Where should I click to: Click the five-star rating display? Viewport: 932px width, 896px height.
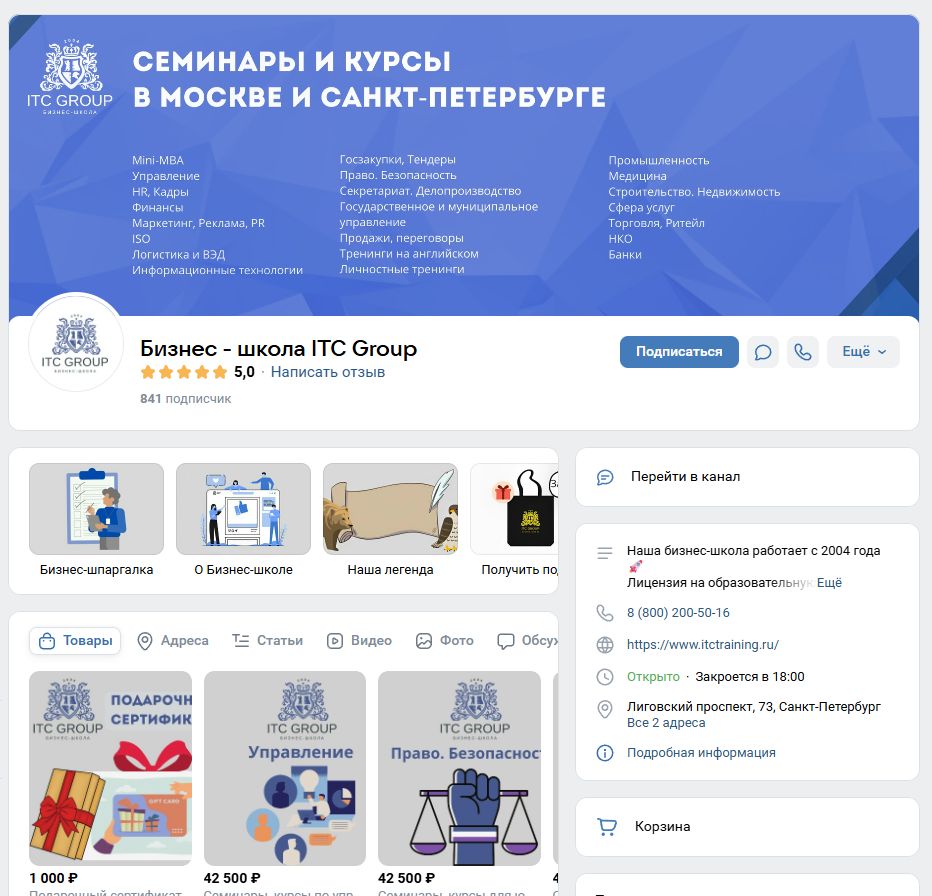coord(184,372)
